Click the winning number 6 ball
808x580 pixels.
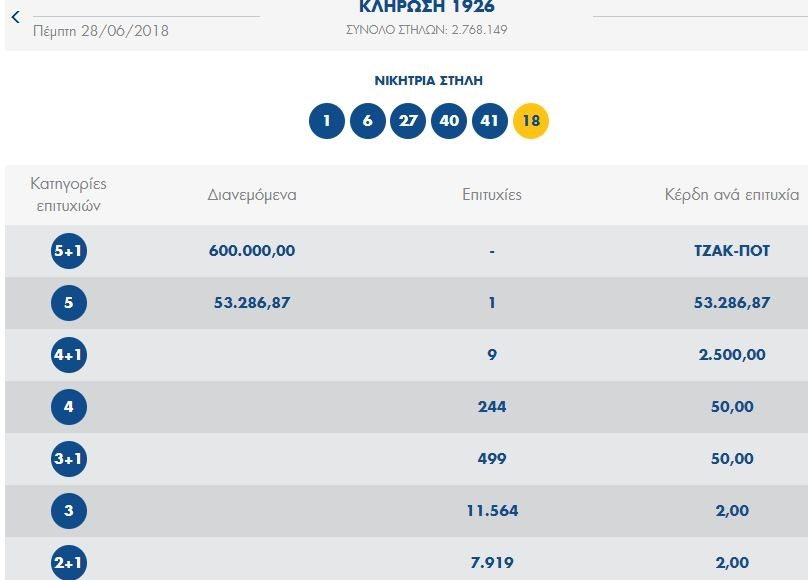(368, 122)
